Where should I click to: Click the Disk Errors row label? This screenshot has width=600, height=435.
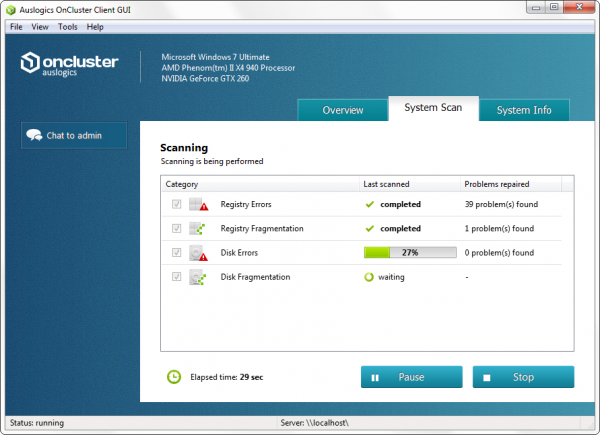point(239,253)
